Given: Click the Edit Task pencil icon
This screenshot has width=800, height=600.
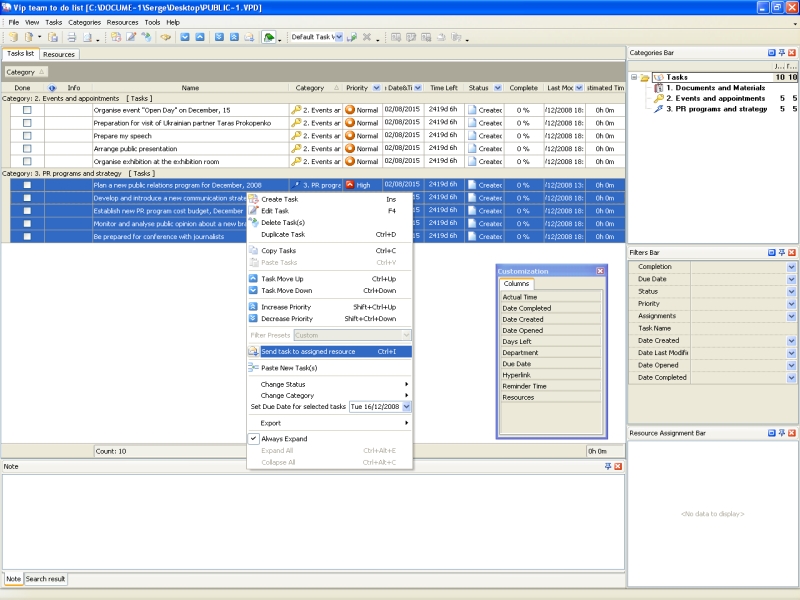Looking at the screenshot, I should click(254, 211).
